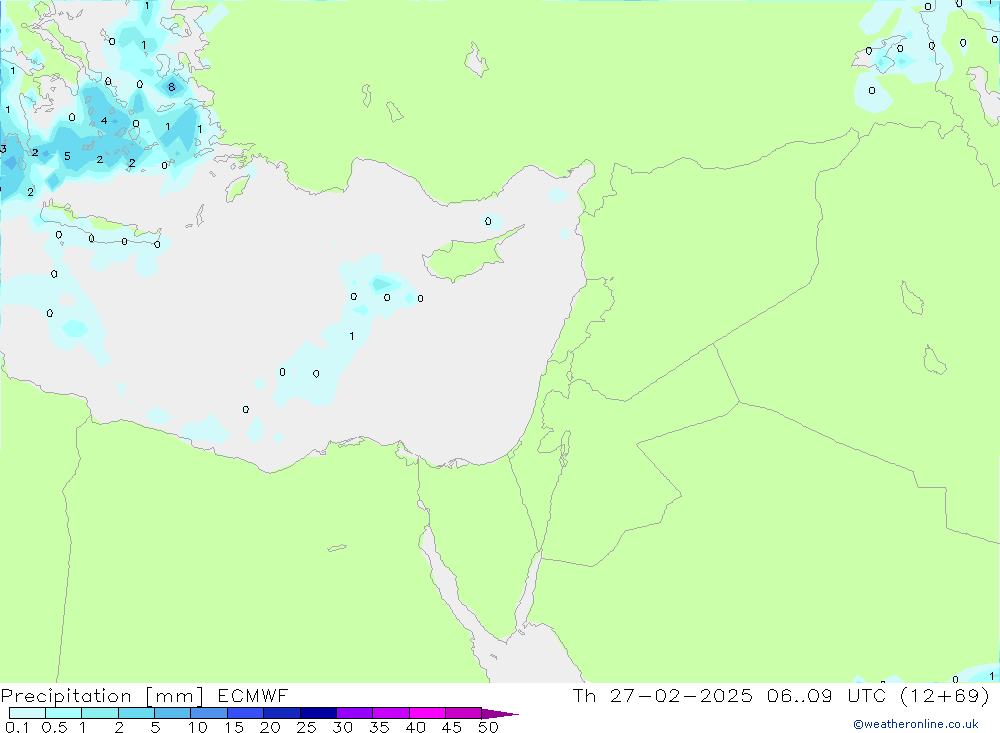Click the legend label '50'
The image size is (1000, 733).
488,727
